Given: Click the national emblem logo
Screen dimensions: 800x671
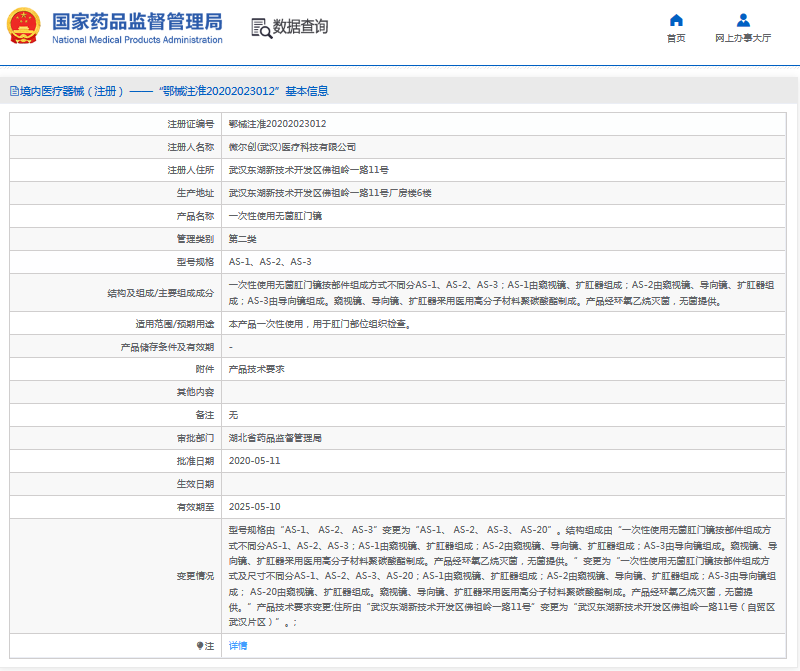Looking at the screenshot, I should pyautogui.click(x=23, y=26).
